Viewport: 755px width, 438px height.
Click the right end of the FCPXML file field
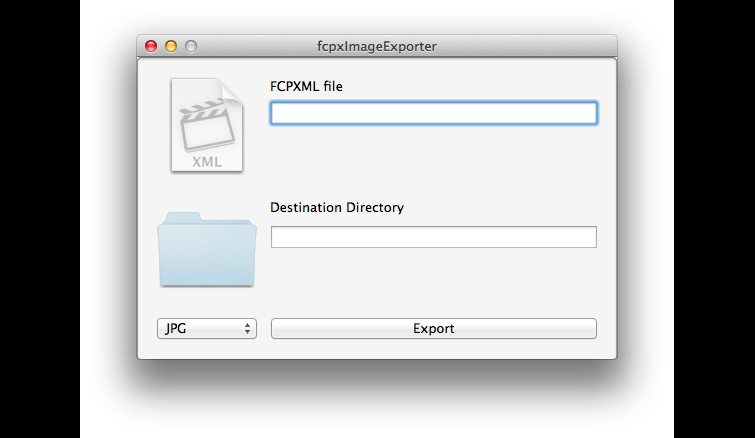coord(588,113)
